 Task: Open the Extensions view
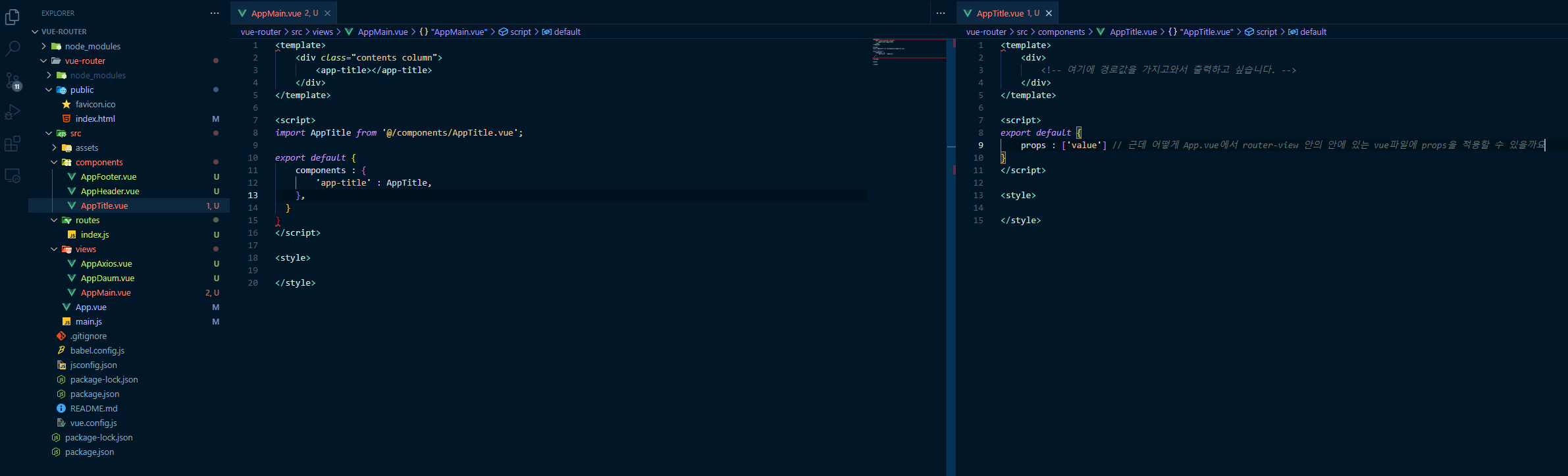(12, 144)
